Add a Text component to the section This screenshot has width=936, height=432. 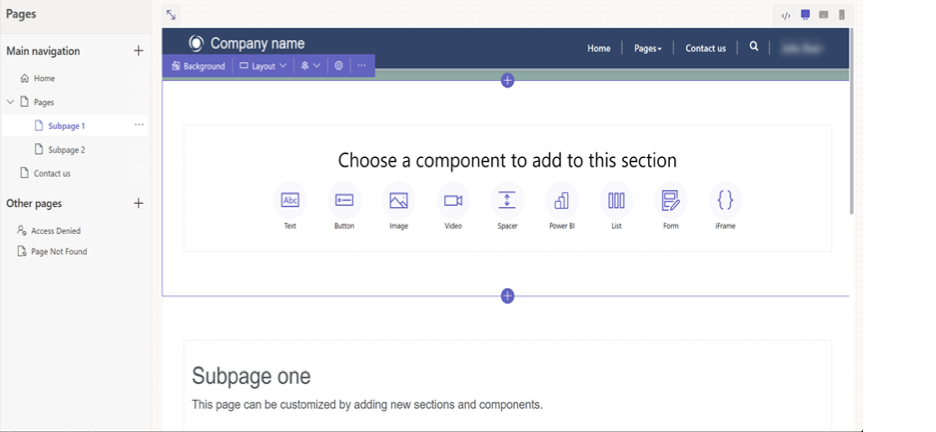point(290,201)
